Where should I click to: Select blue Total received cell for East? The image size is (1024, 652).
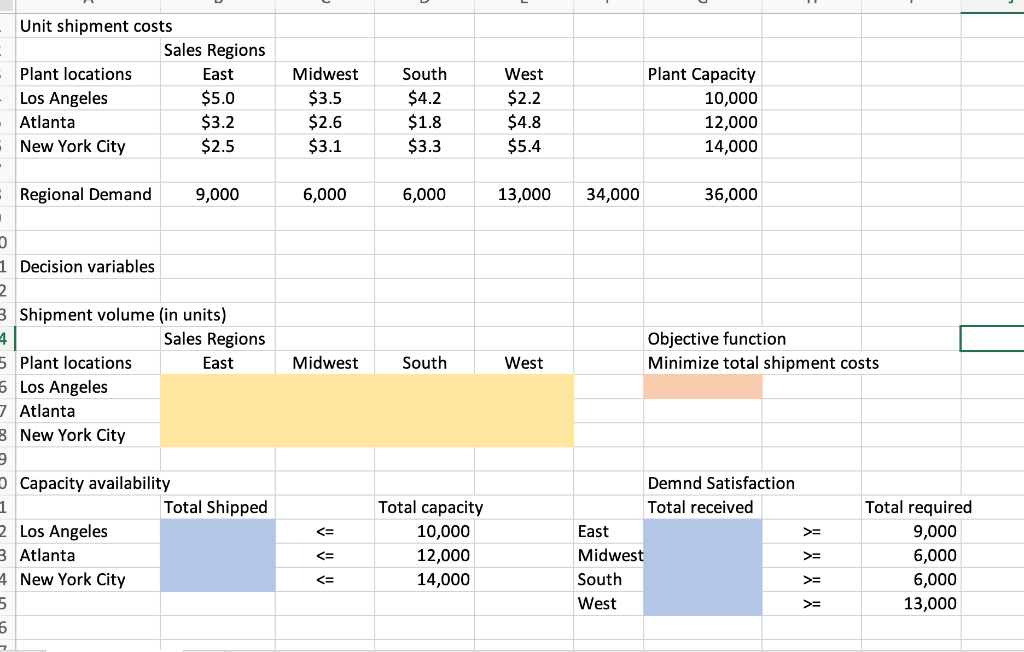click(x=703, y=532)
